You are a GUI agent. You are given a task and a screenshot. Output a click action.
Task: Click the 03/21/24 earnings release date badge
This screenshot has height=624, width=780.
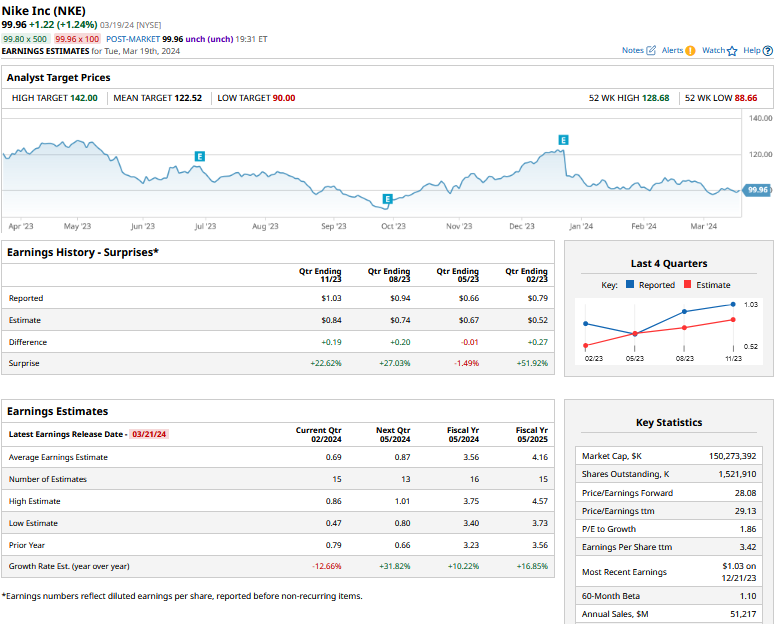149,434
